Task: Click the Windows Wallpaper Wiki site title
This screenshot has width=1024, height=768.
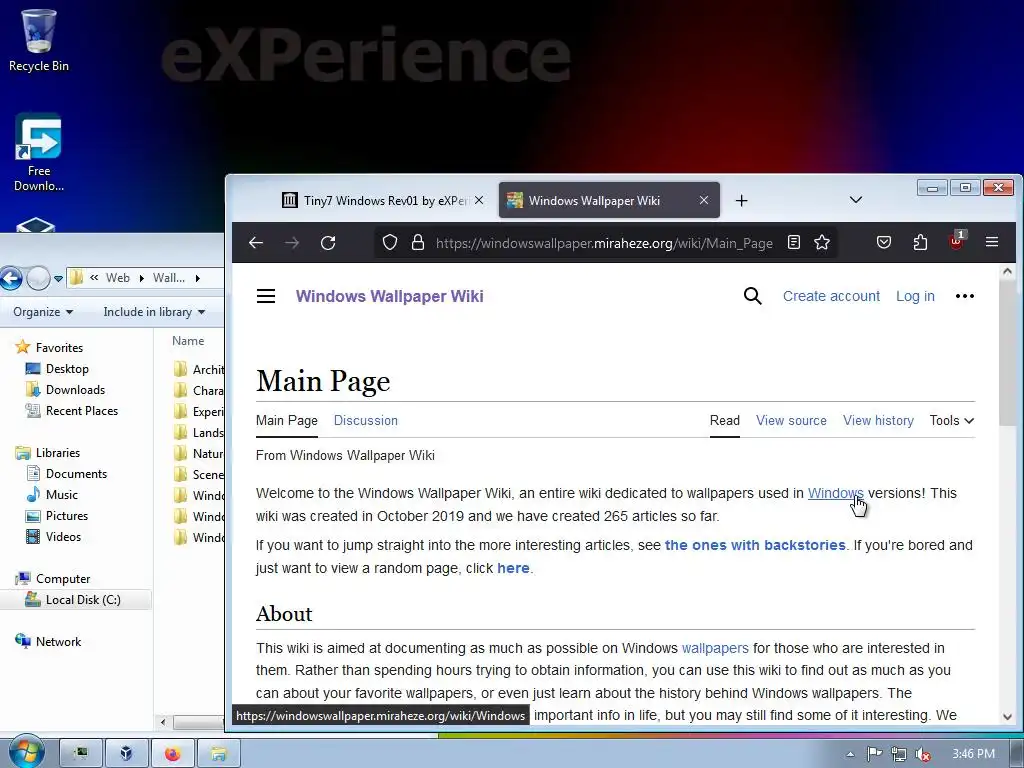Action: pyautogui.click(x=389, y=296)
